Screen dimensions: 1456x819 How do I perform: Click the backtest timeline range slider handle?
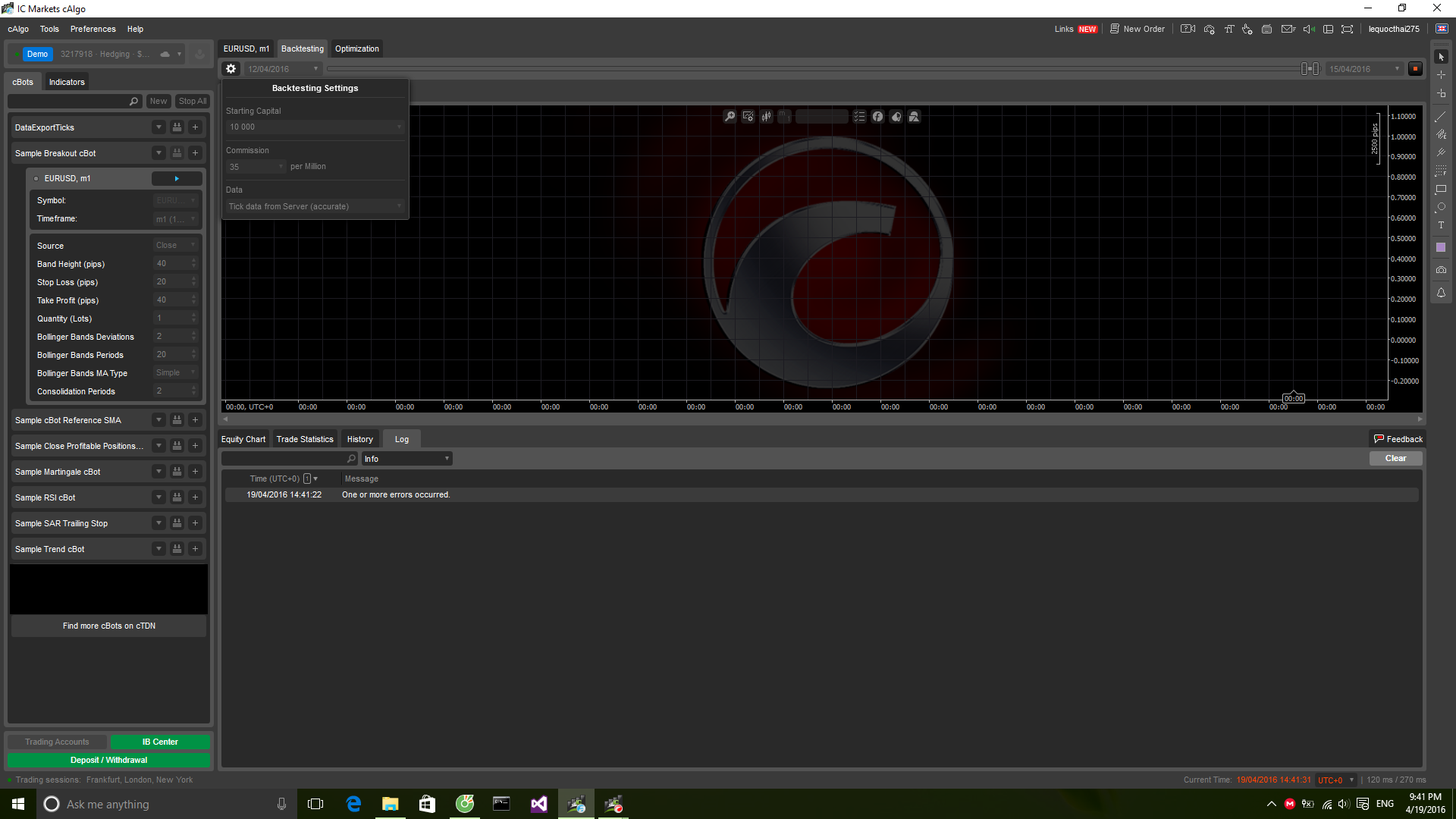click(x=1310, y=69)
